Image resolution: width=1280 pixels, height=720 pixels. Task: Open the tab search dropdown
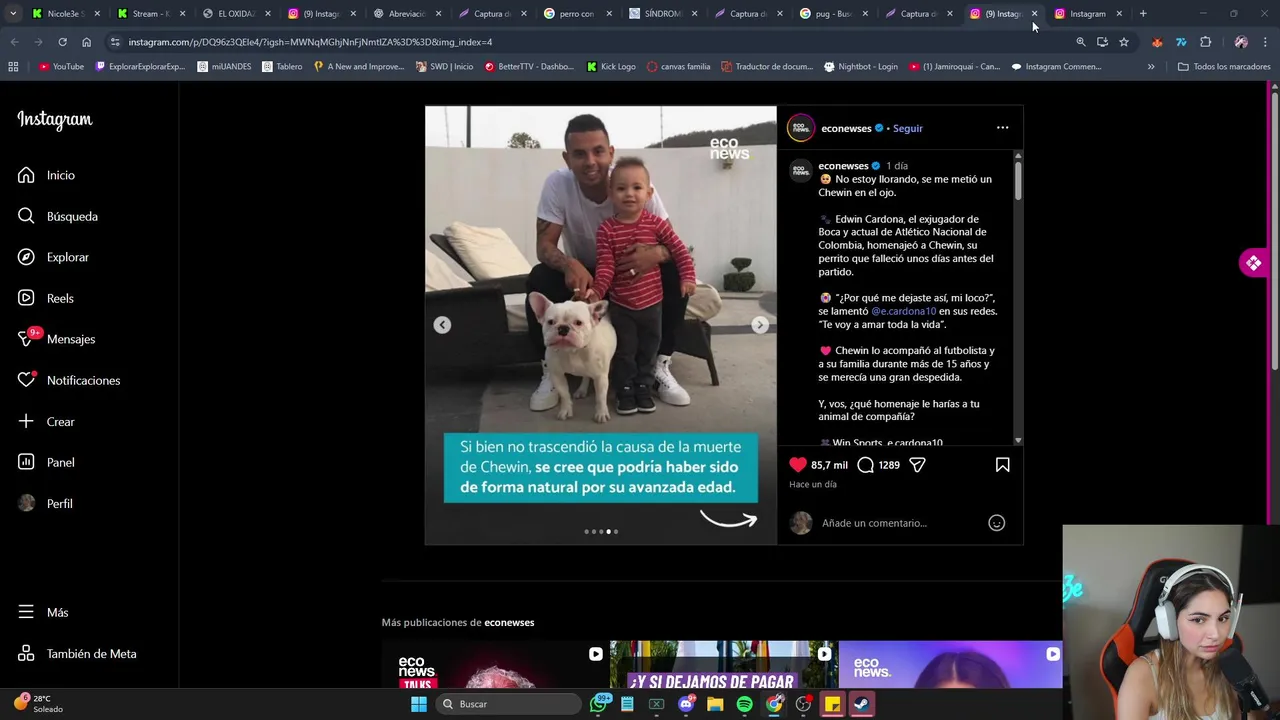coord(13,14)
